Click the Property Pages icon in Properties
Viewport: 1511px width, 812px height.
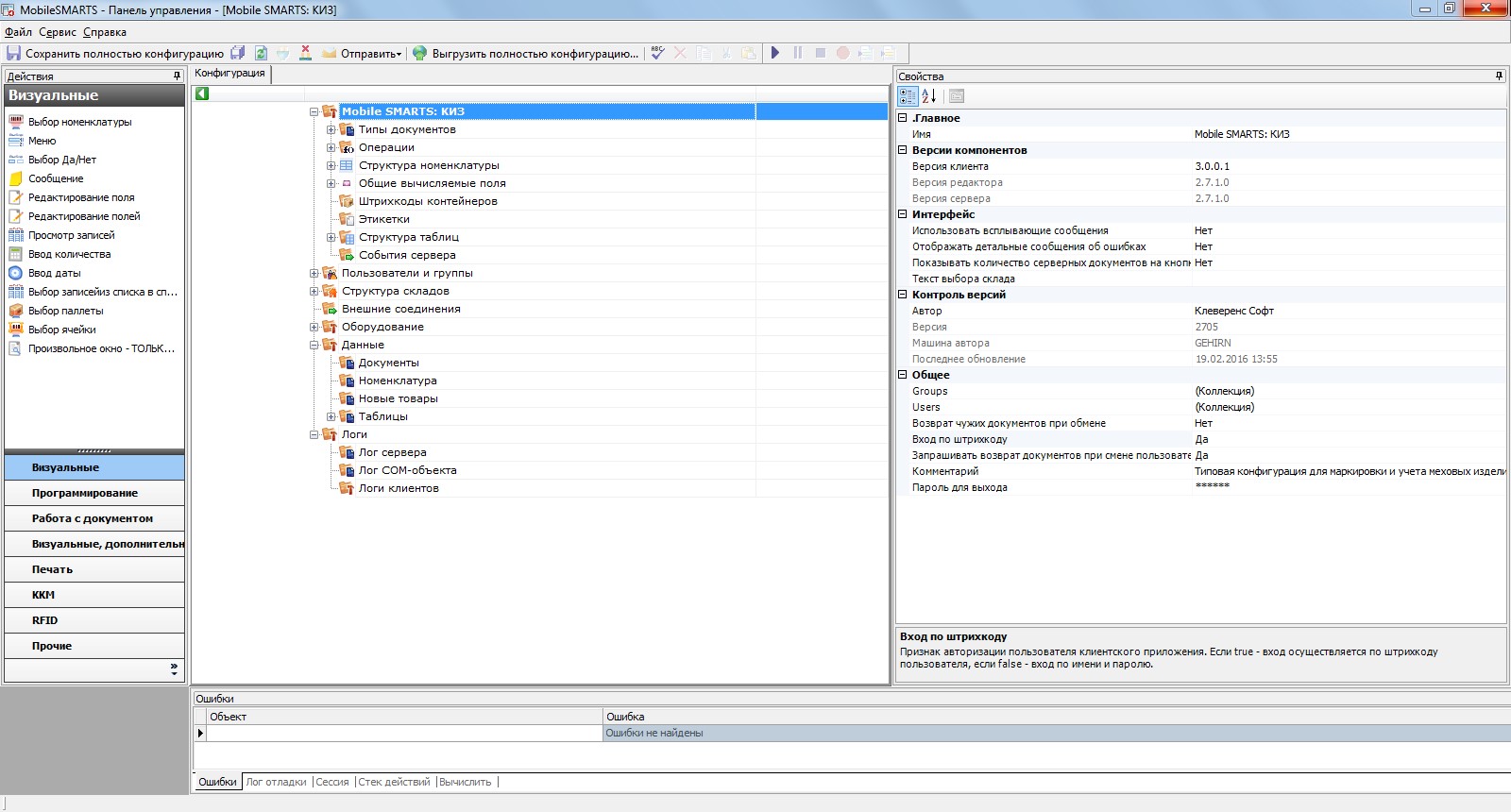point(957,95)
